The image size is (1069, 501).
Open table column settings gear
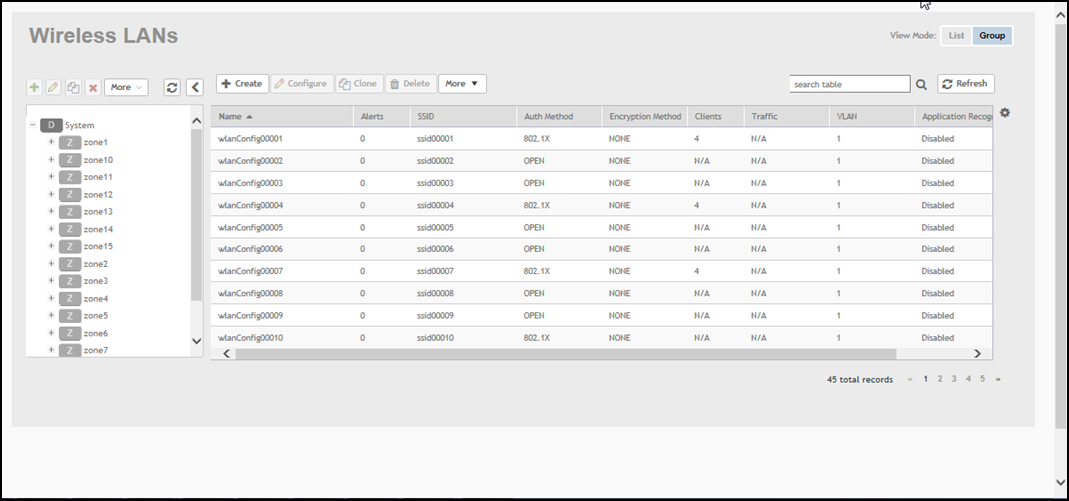1004,112
